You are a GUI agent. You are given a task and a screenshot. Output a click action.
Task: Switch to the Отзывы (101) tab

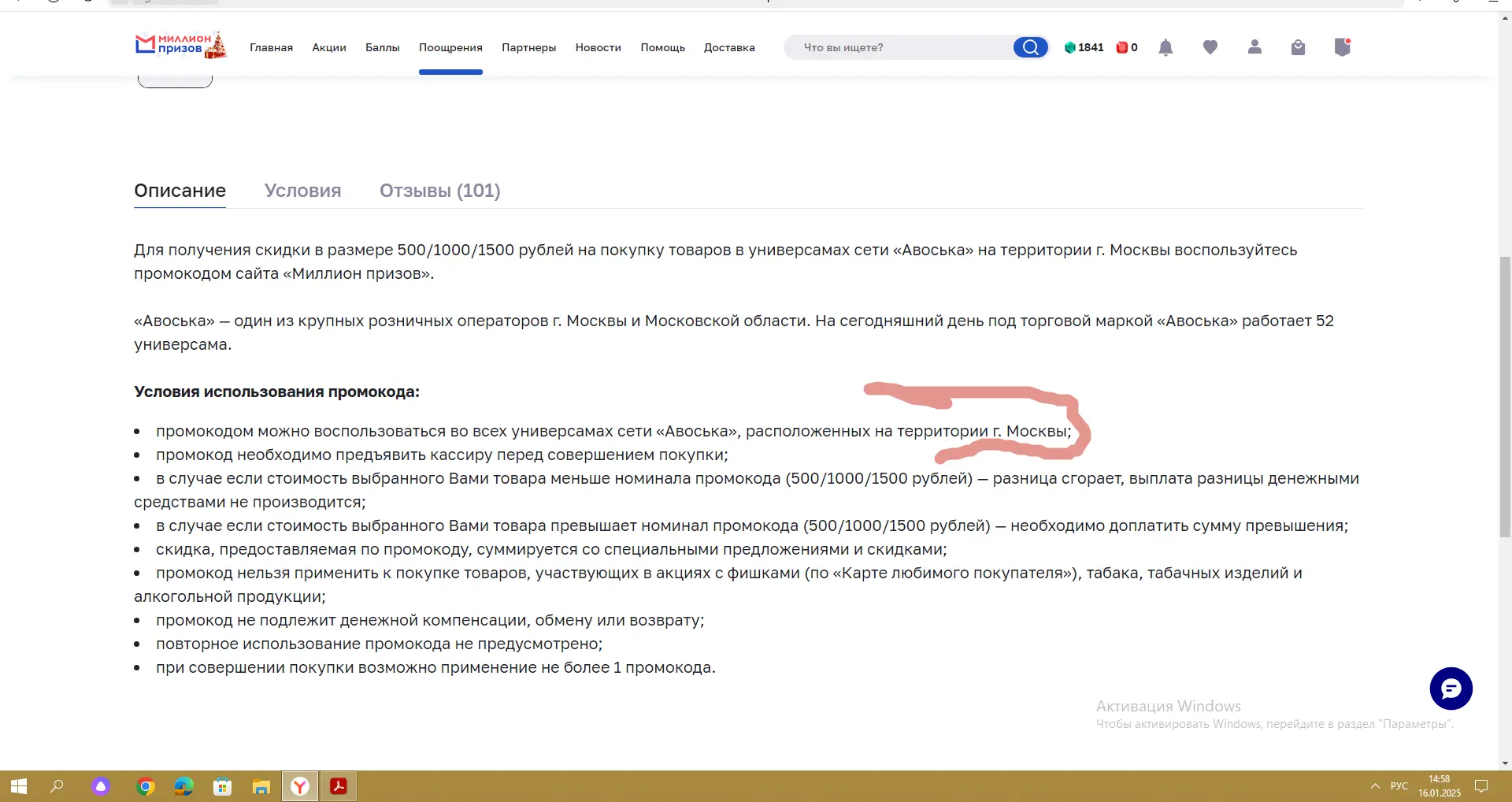pos(440,191)
